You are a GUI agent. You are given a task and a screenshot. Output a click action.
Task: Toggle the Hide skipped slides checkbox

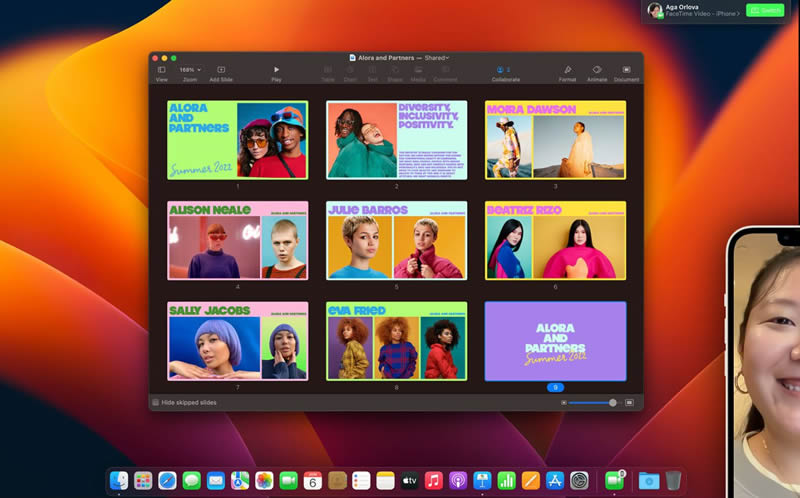click(156, 403)
